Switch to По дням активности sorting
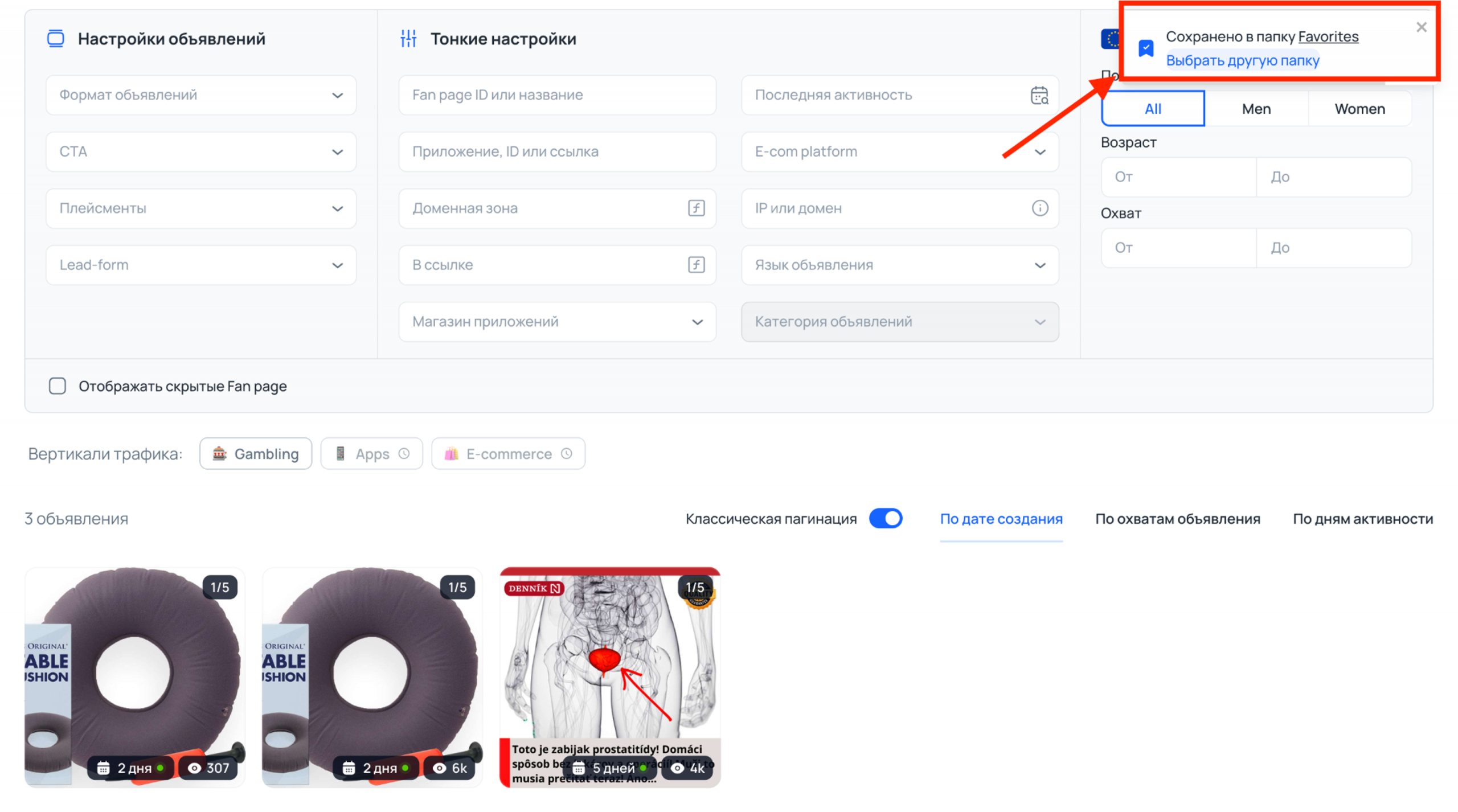 click(x=1362, y=519)
